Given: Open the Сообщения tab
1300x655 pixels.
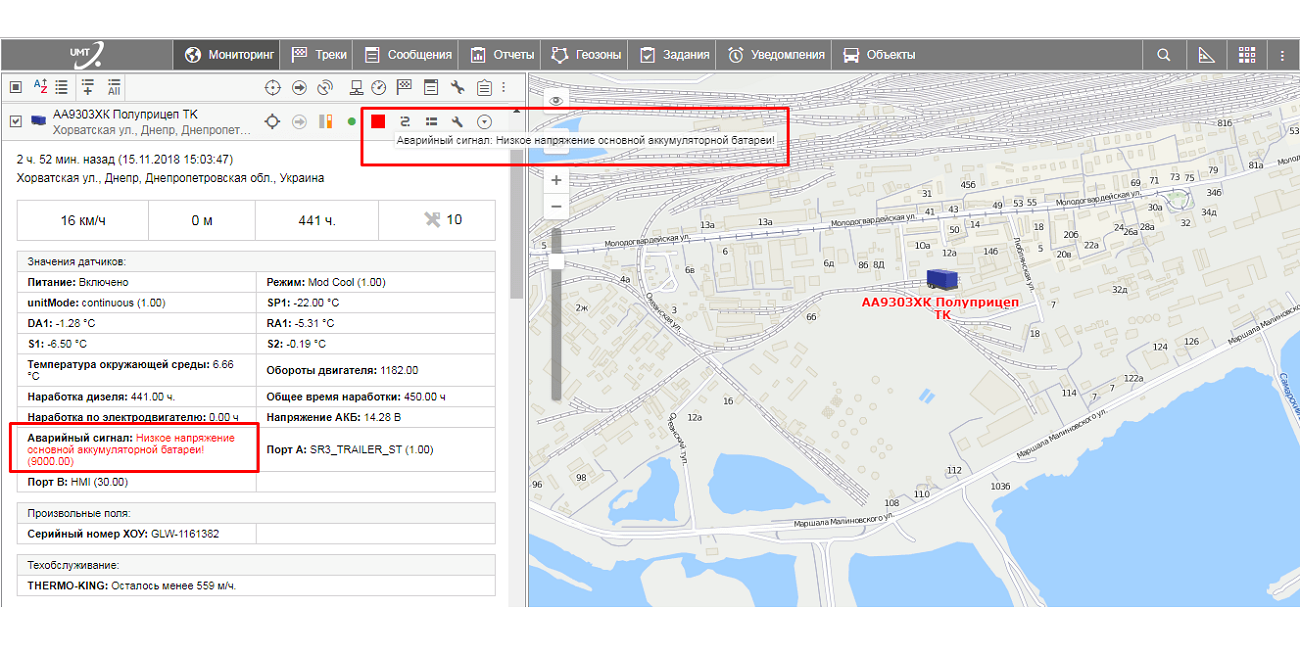Looking at the screenshot, I should click(x=407, y=55).
